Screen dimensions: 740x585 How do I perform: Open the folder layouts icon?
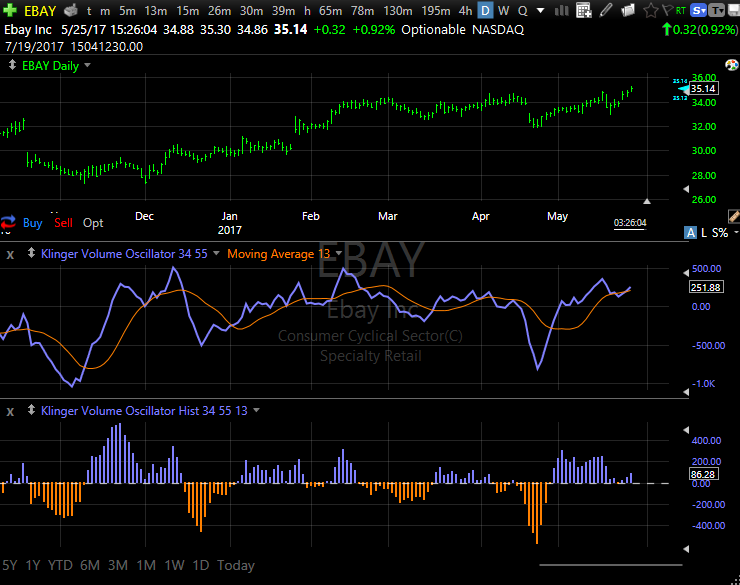click(x=628, y=10)
